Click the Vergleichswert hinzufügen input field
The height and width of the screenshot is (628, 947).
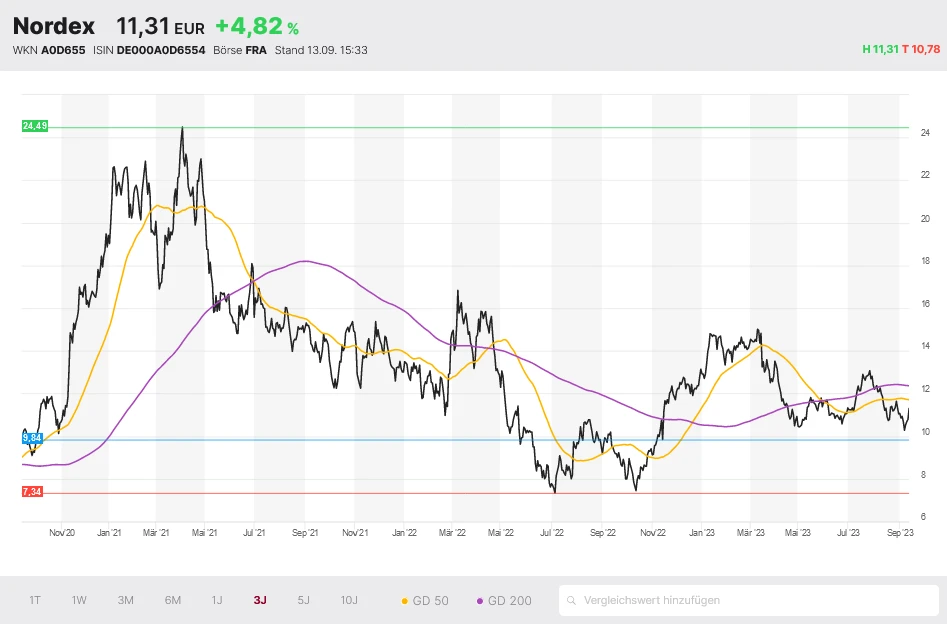click(x=750, y=601)
